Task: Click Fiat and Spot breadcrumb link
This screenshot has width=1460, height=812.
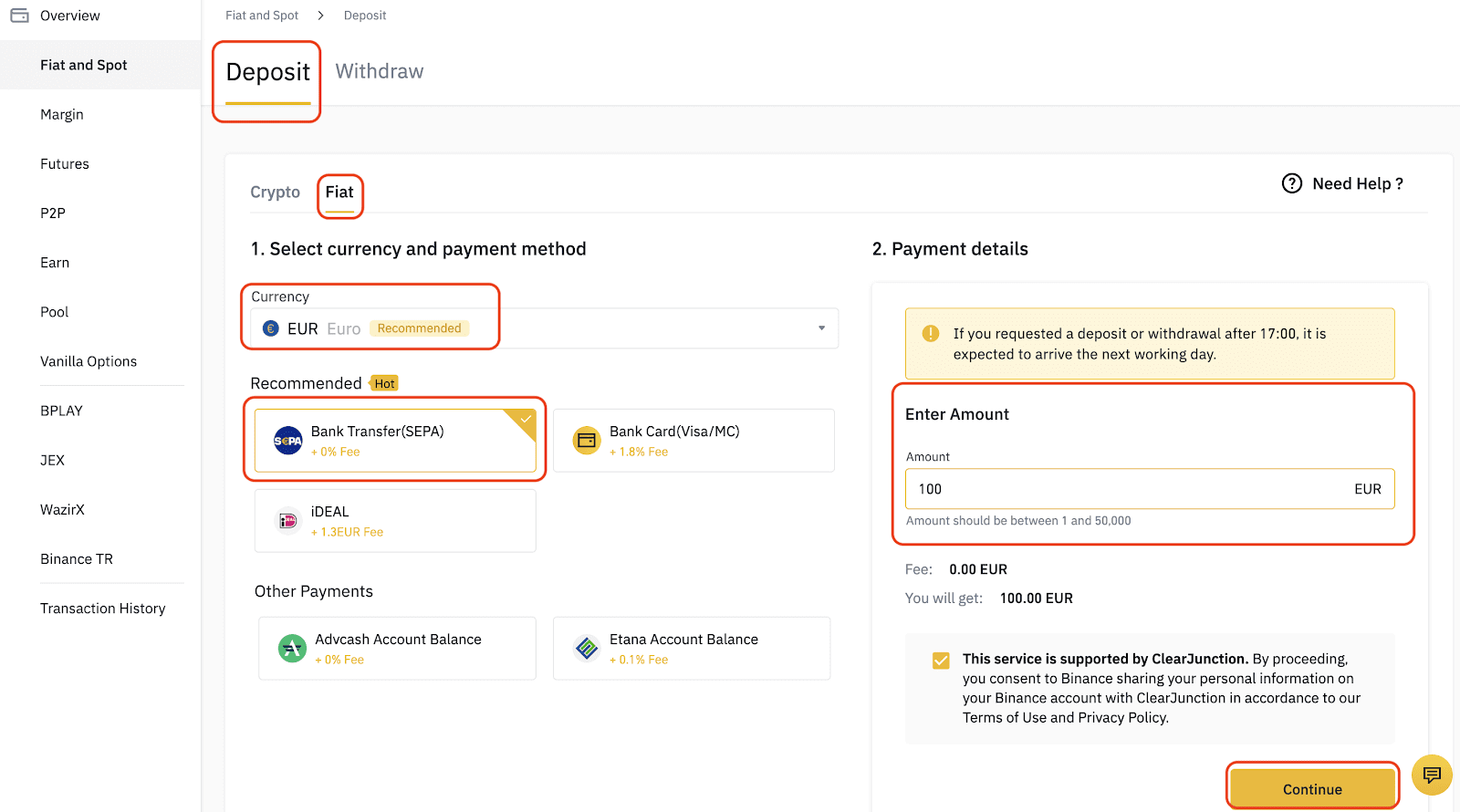Action: [x=262, y=16]
